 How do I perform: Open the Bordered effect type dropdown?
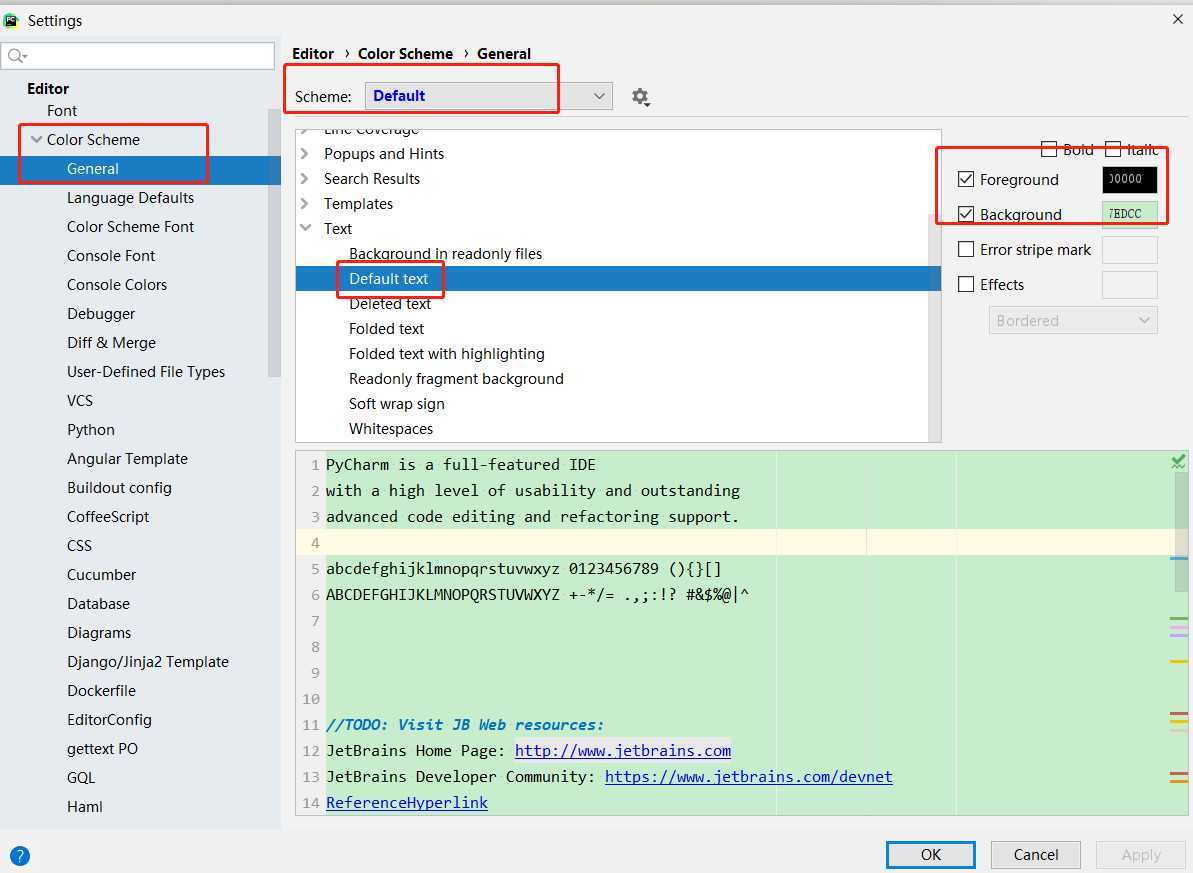coord(1073,320)
